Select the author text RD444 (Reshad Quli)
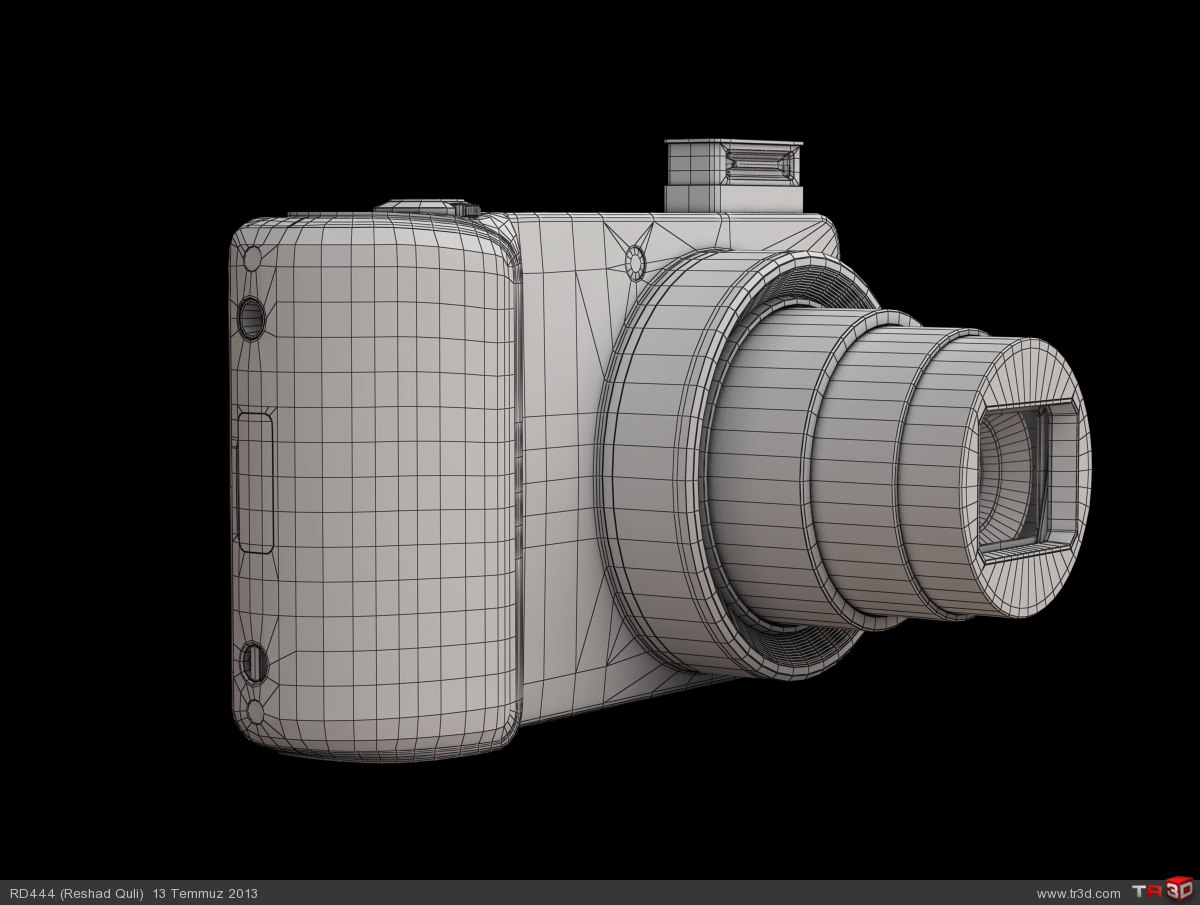The image size is (1200, 905). 77,893
